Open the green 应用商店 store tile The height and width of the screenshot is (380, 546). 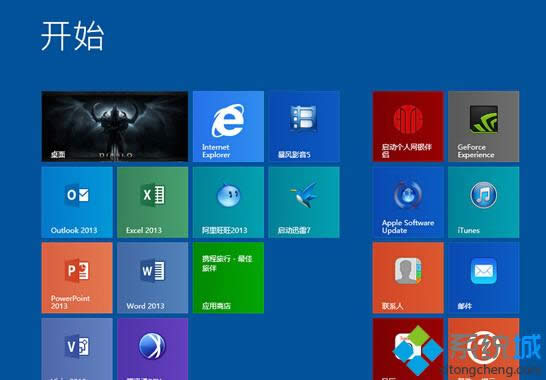pyautogui.click(x=228, y=278)
